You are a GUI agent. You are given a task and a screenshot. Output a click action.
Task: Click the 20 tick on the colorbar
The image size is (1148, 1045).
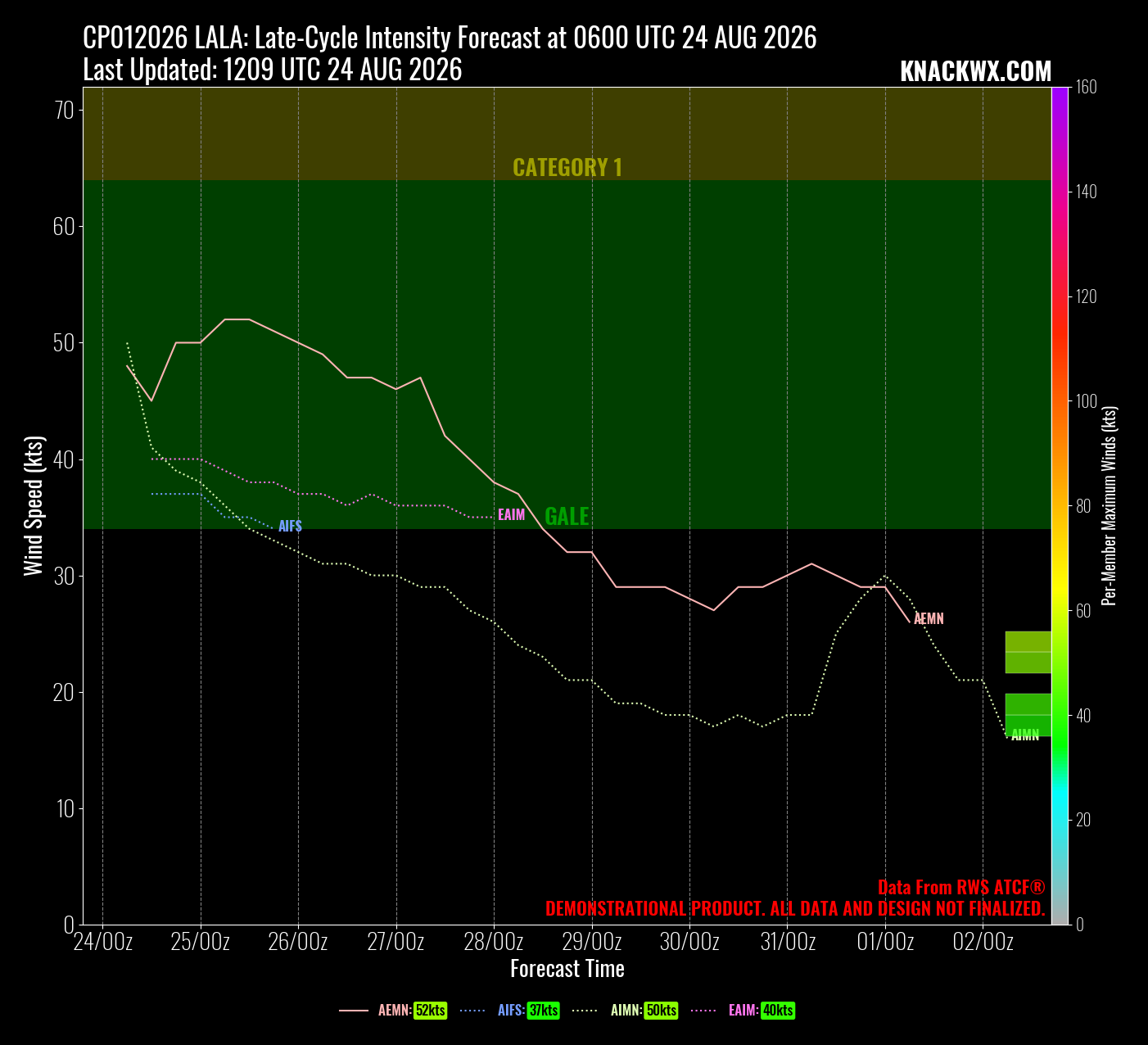(1083, 820)
